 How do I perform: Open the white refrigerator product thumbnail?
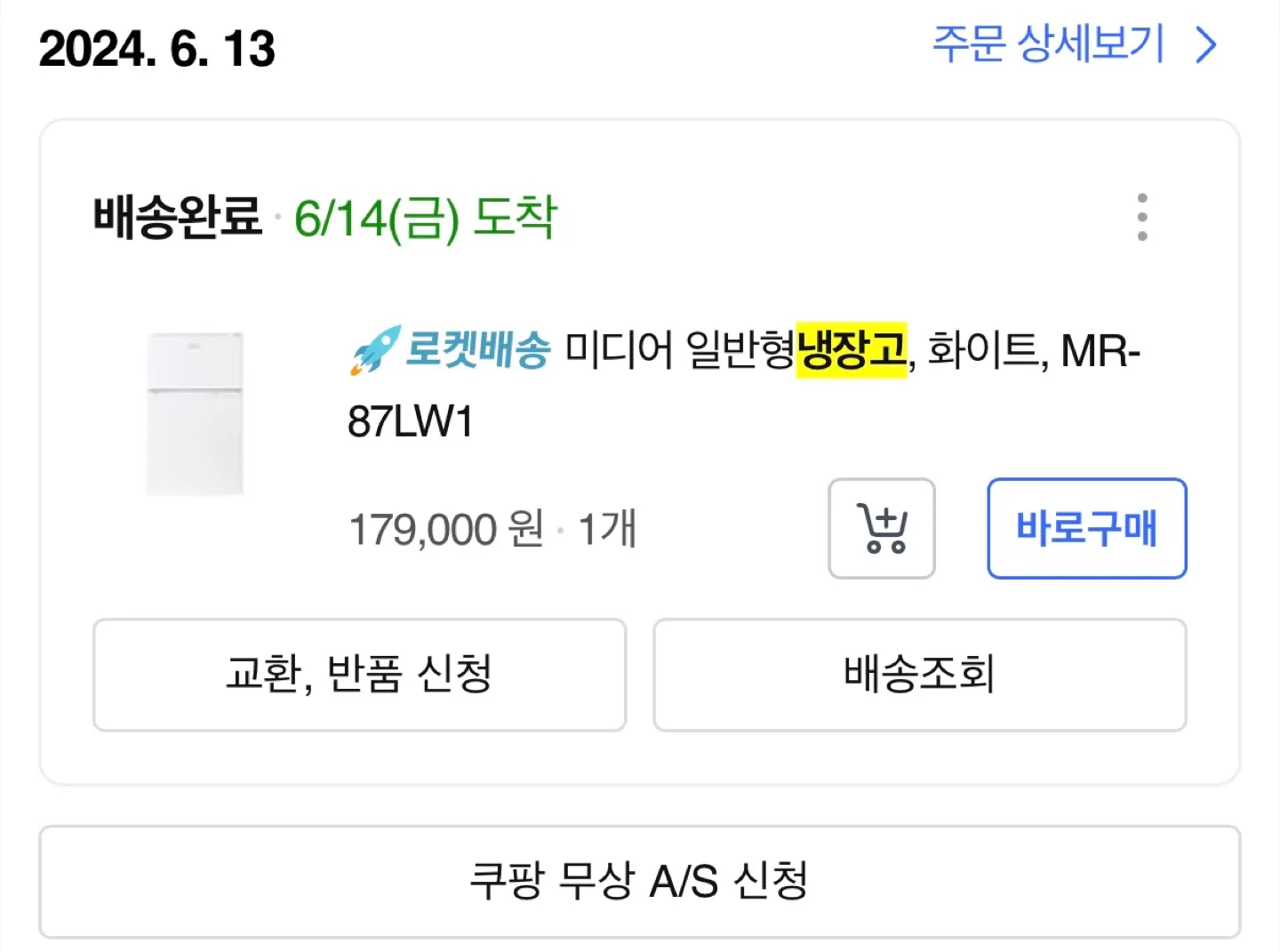[195, 413]
